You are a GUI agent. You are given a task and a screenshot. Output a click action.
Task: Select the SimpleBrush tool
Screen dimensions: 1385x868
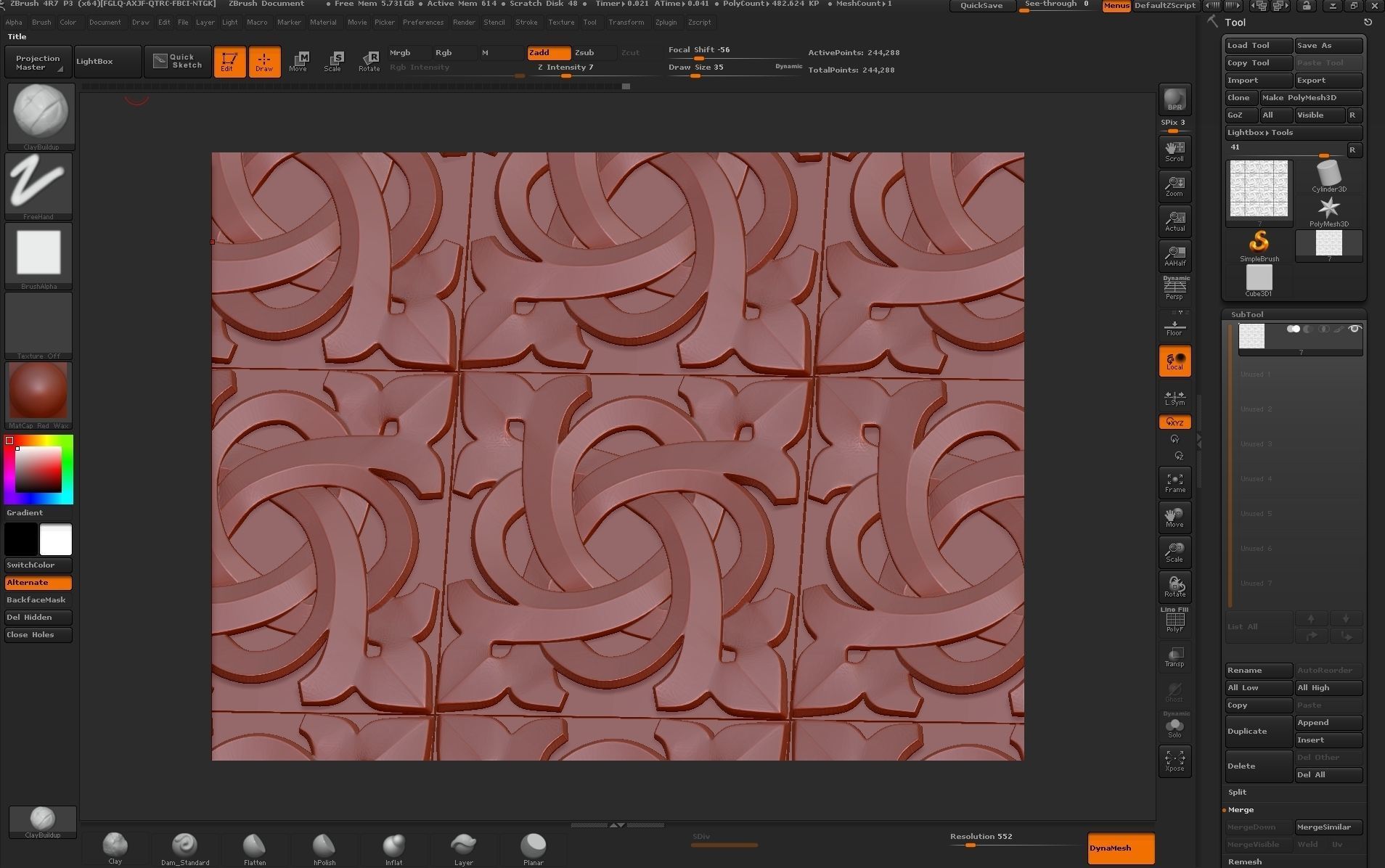pyautogui.click(x=1259, y=247)
